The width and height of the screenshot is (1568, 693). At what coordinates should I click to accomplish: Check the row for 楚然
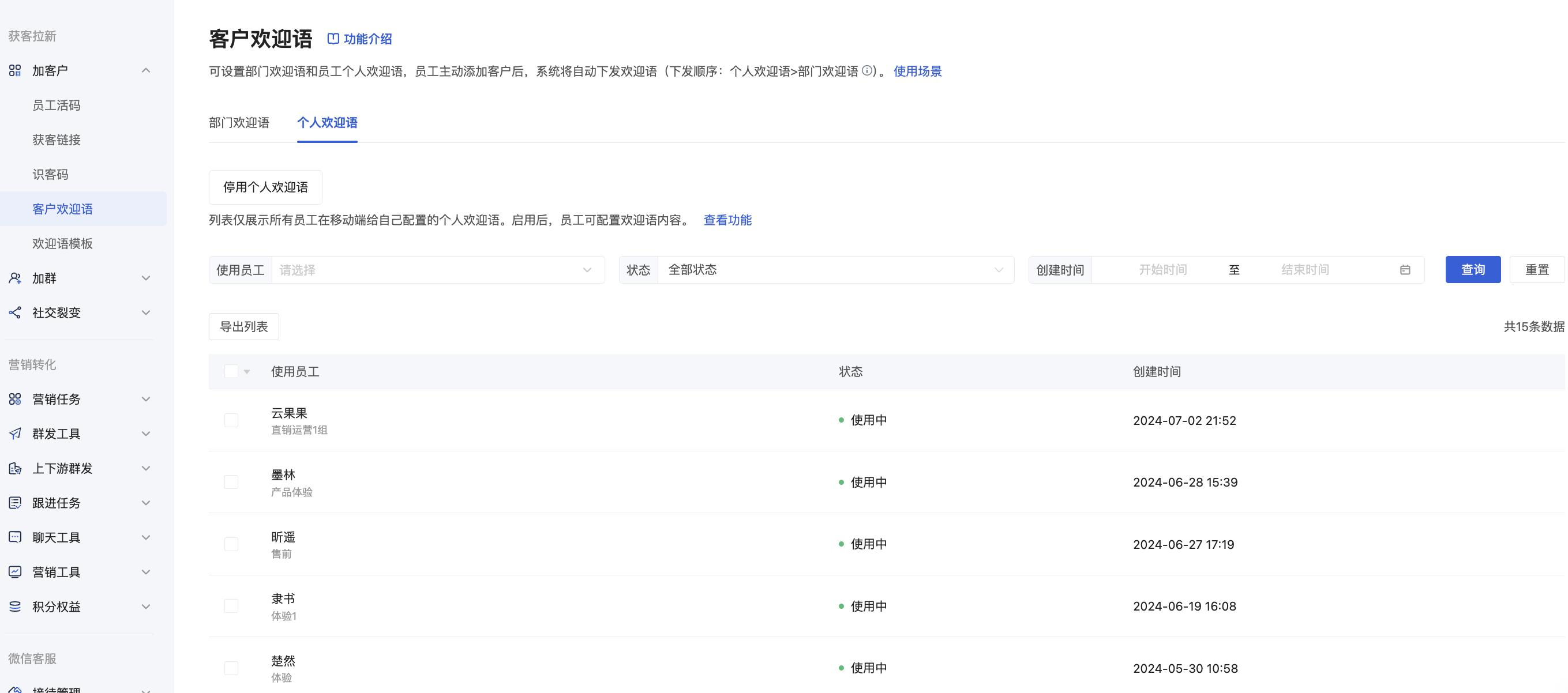pos(231,668)
